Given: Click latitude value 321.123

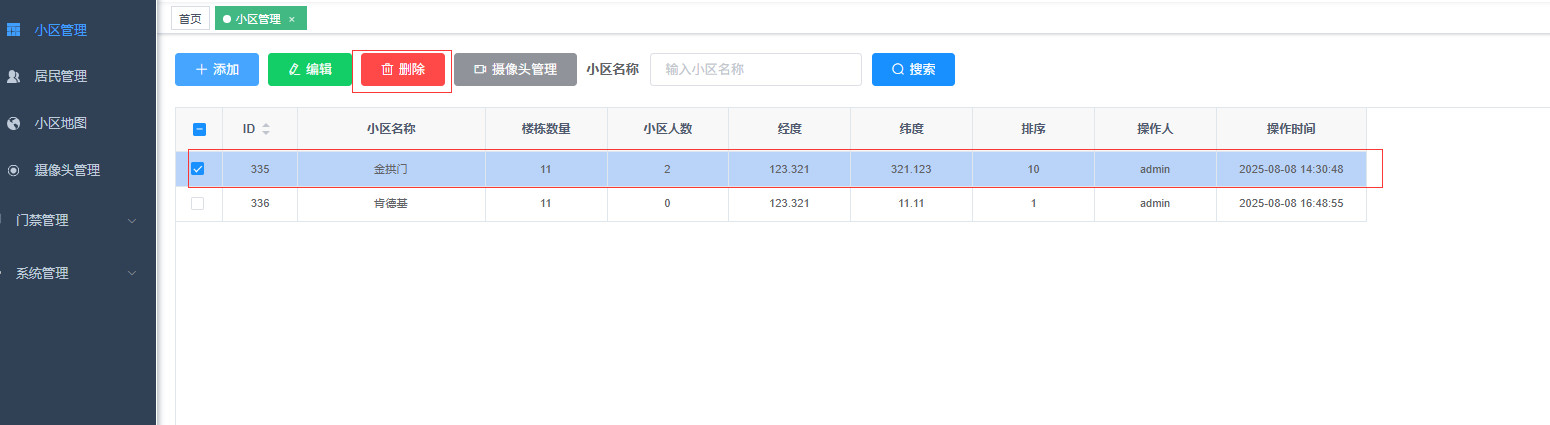Looking at the screenshot, I should pyautogui.click(x=911, y=169).
